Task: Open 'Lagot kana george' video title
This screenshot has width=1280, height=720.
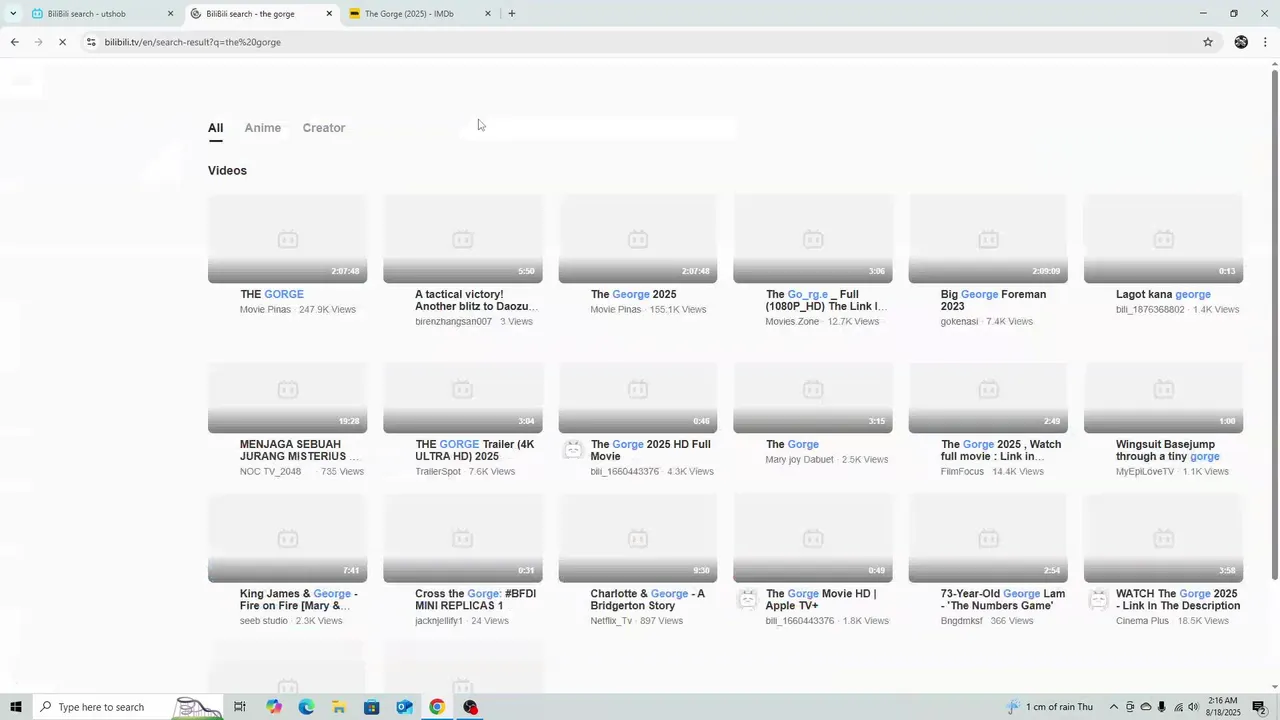Action: (x=1163, y=294)
